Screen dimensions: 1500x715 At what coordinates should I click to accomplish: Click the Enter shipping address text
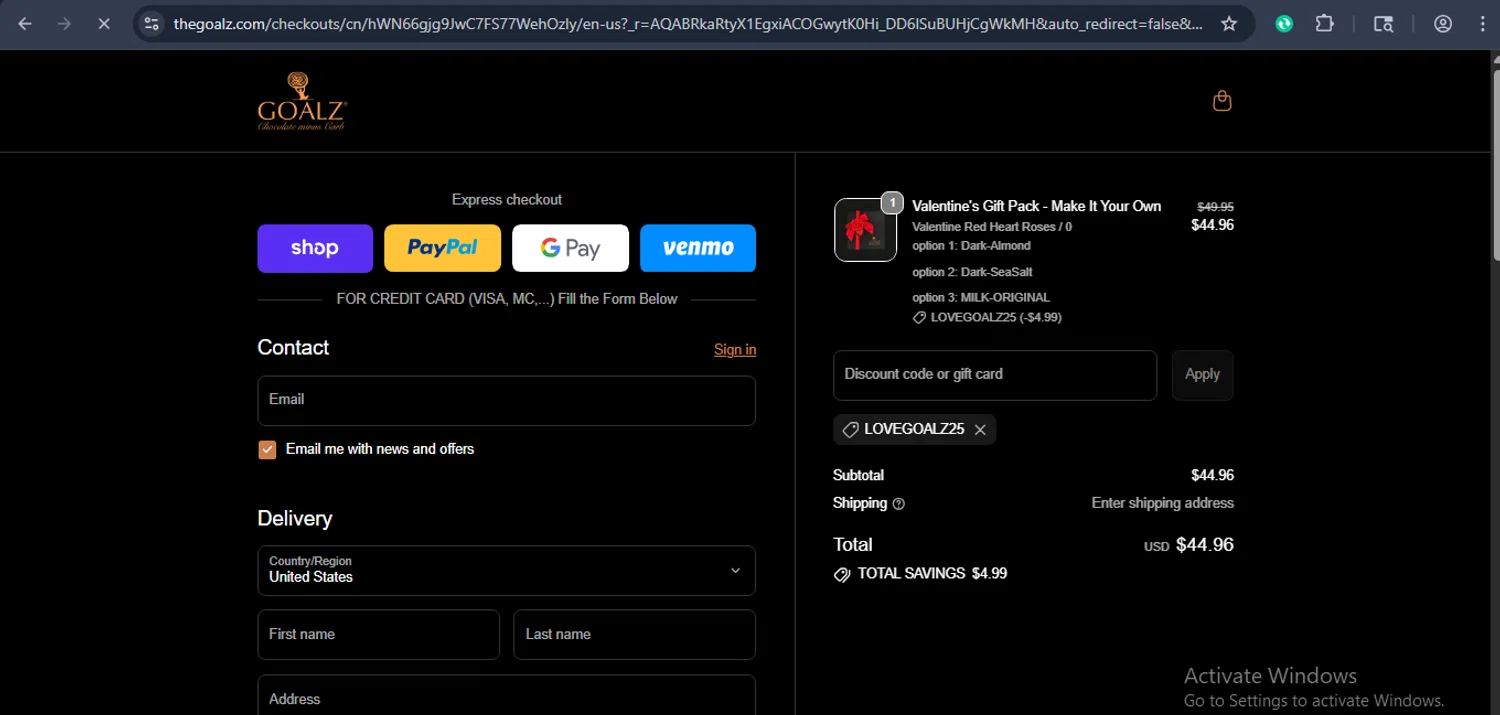(1162, 503)
